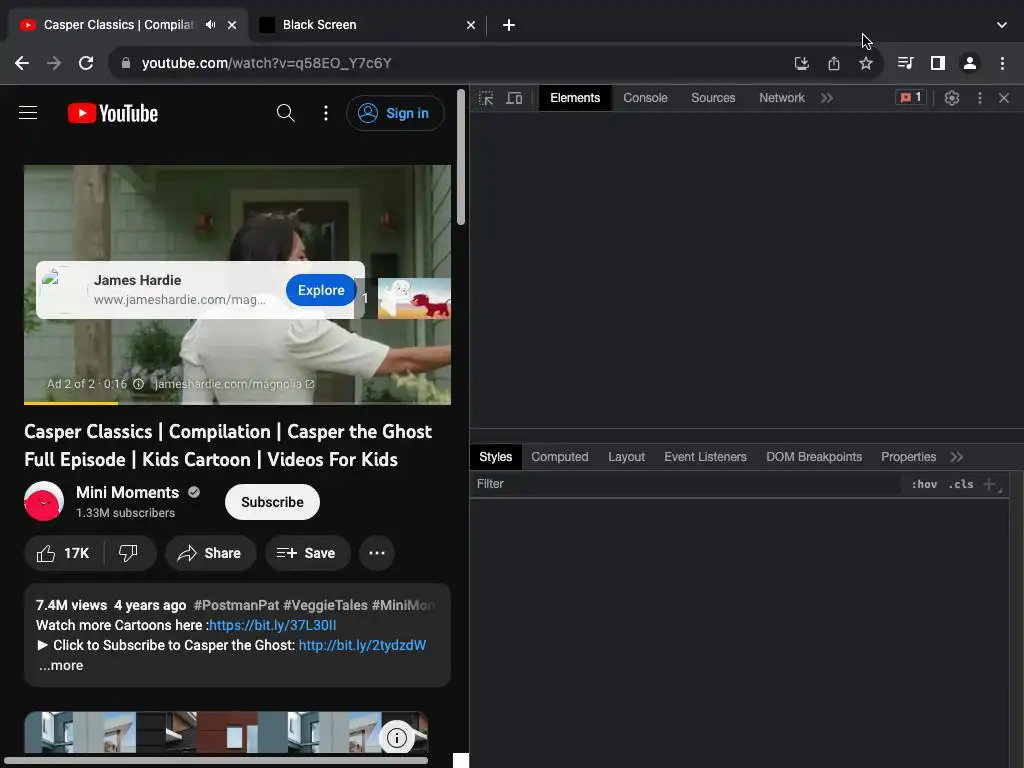Select the Elements tab in DevTools
Image resolution: width=1024 pixels, height=768 pixels.
tap(575, 98)
